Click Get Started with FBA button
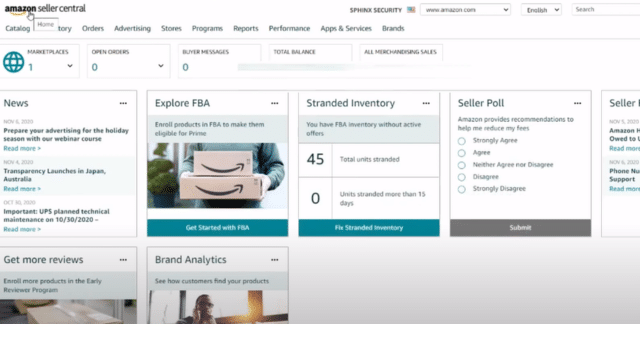Viewport: 640px width, 360px height. pos(218,228)
